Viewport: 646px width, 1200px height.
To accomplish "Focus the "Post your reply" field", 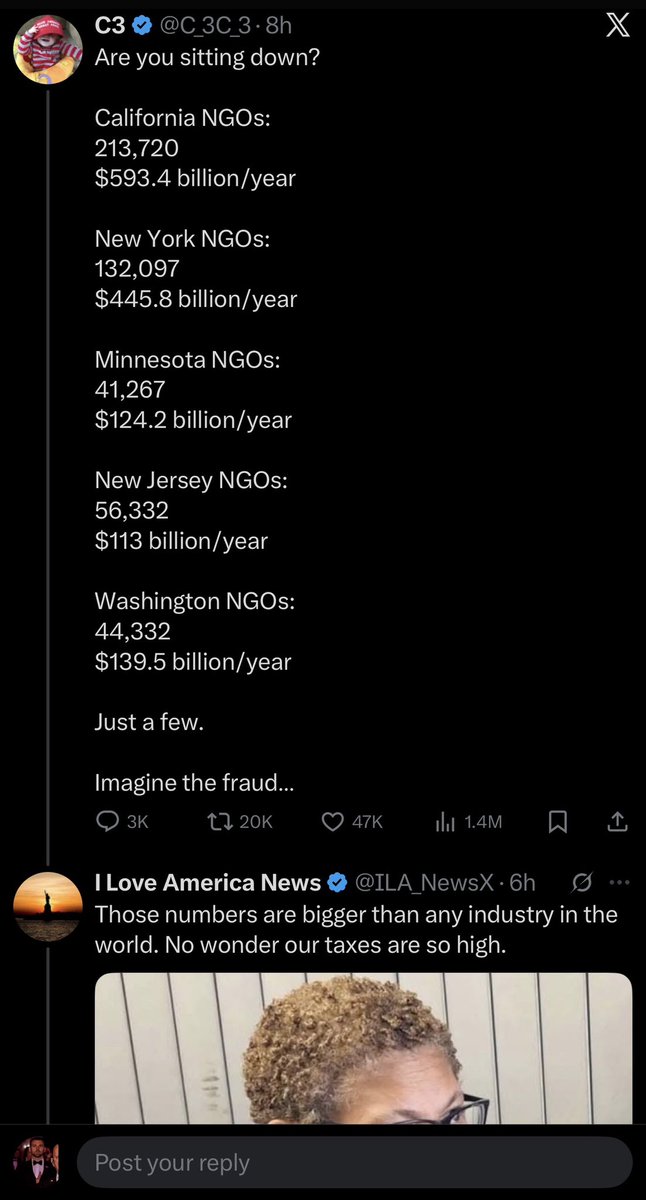I will point(355,1163).
